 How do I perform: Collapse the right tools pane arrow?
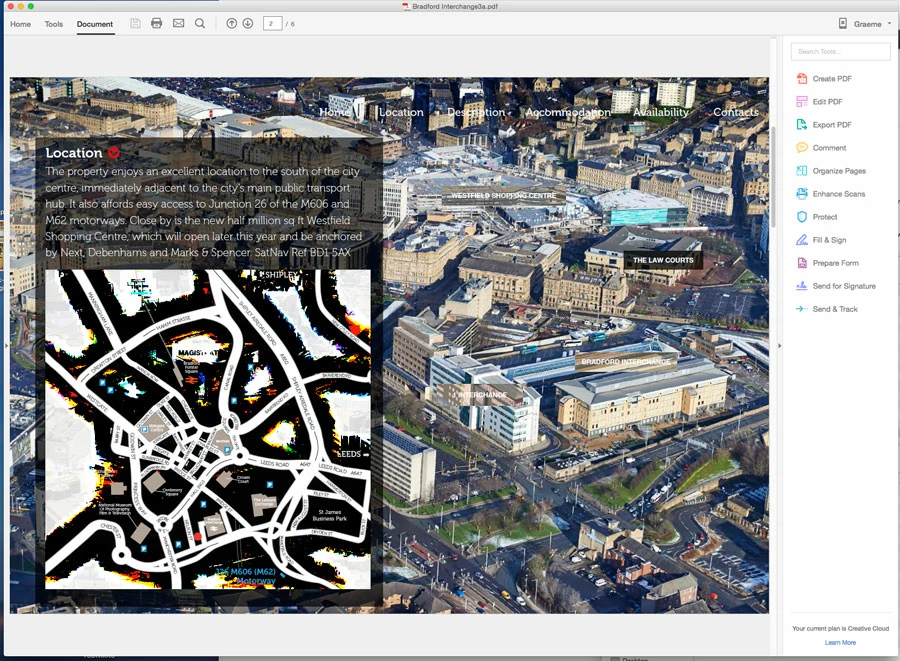(779, 346)
